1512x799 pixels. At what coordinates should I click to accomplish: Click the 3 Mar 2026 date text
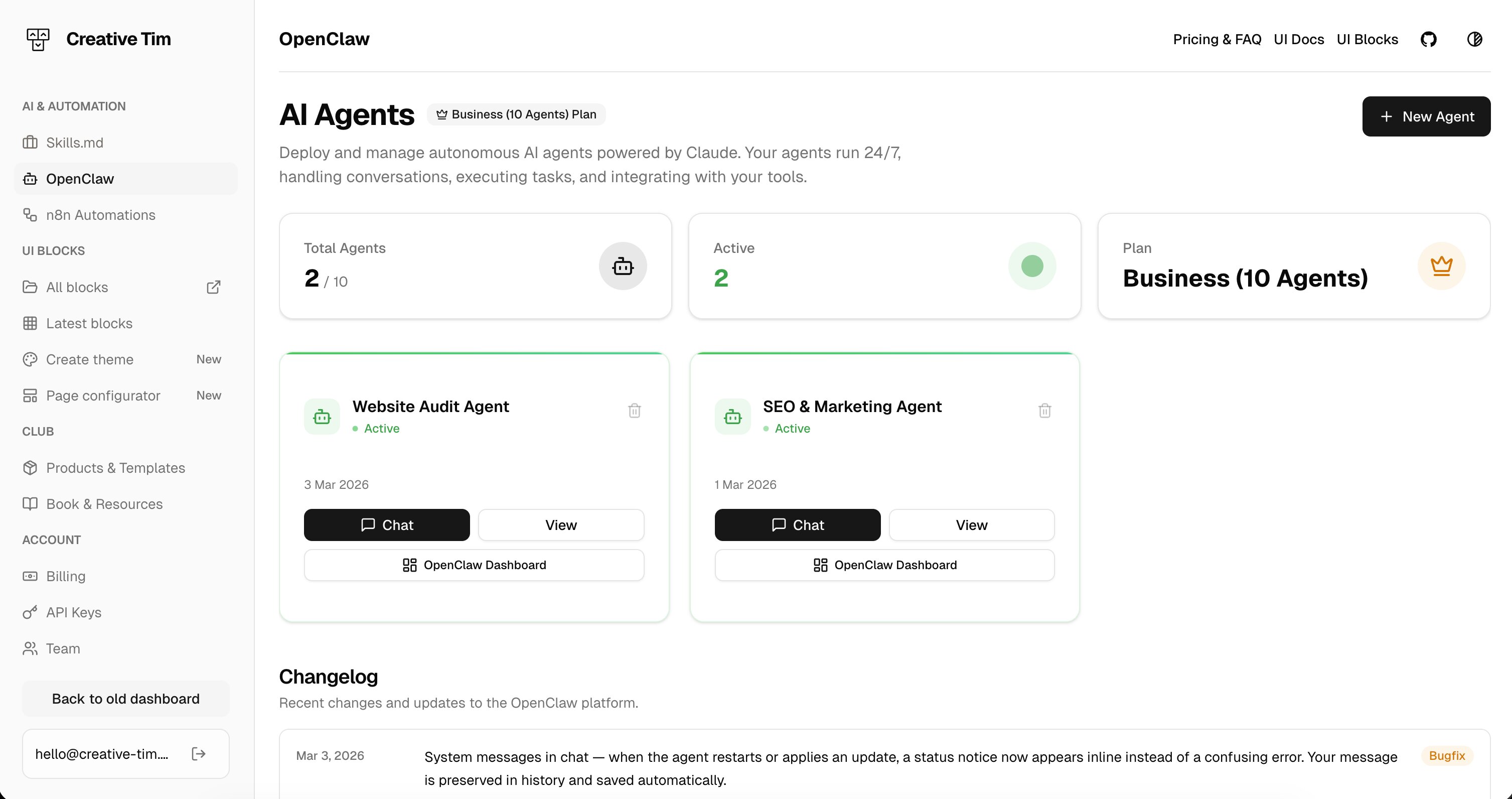coord(336,484)
